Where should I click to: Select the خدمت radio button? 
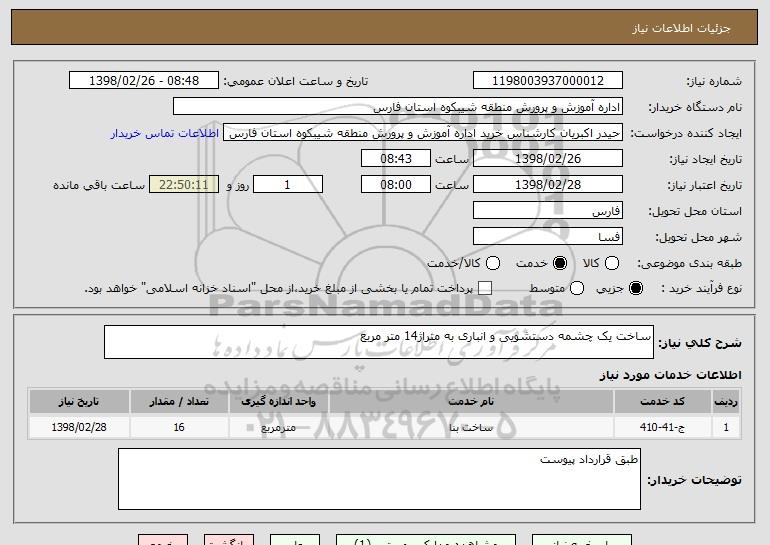(560, 263)
